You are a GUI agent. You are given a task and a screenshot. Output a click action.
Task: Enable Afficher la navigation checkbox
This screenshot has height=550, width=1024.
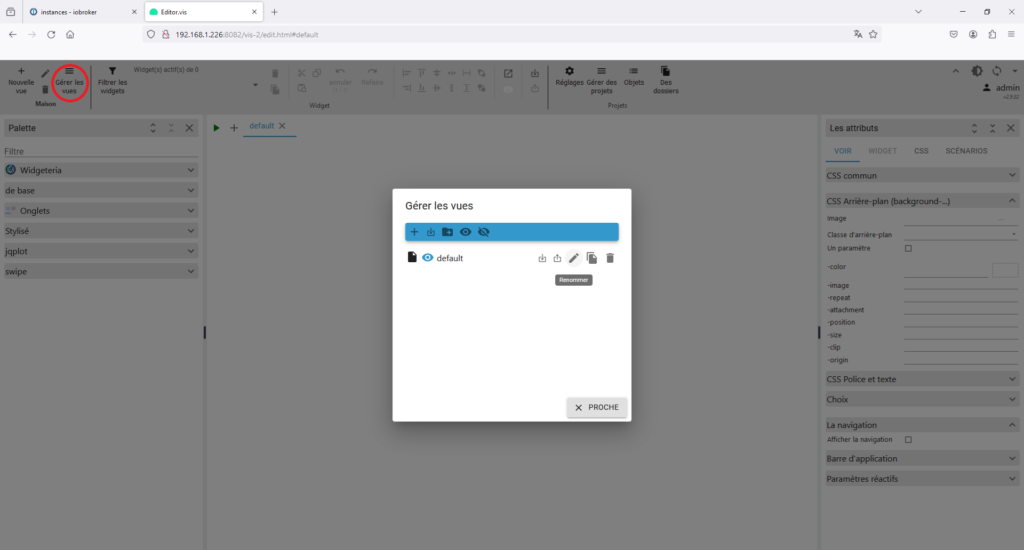click(x=908, y=440)
